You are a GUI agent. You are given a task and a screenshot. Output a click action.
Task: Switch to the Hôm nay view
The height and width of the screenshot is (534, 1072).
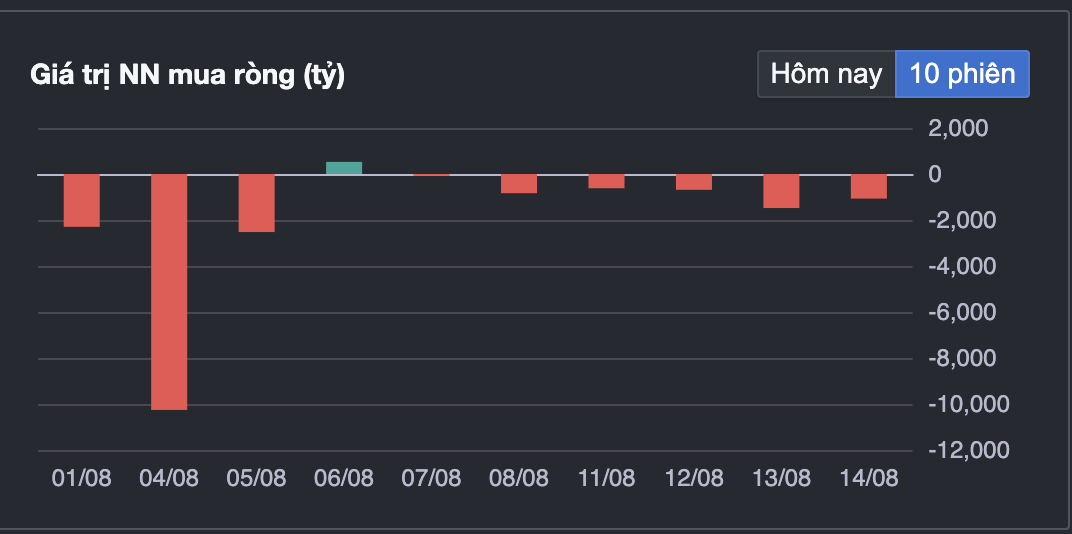click(x=826, y=74)
